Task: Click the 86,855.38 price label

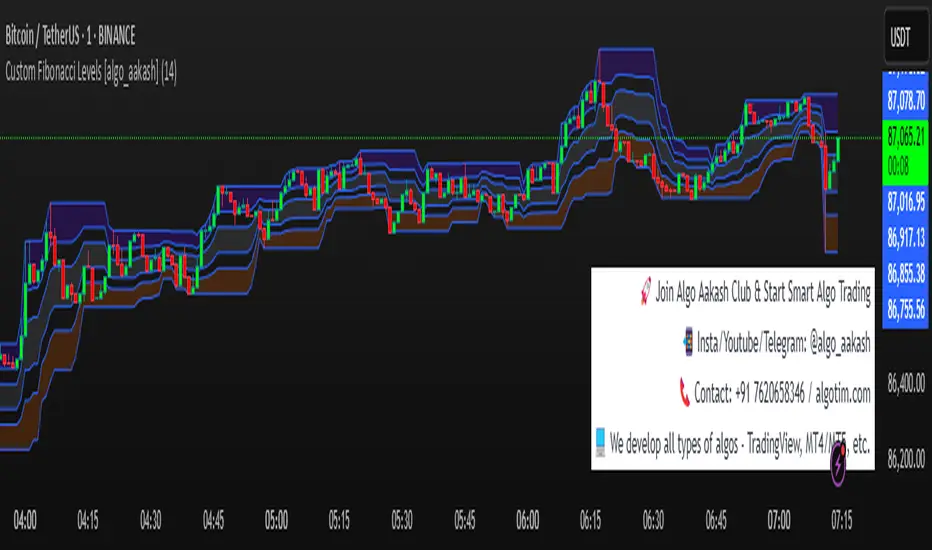Action: tap(905, 274)
